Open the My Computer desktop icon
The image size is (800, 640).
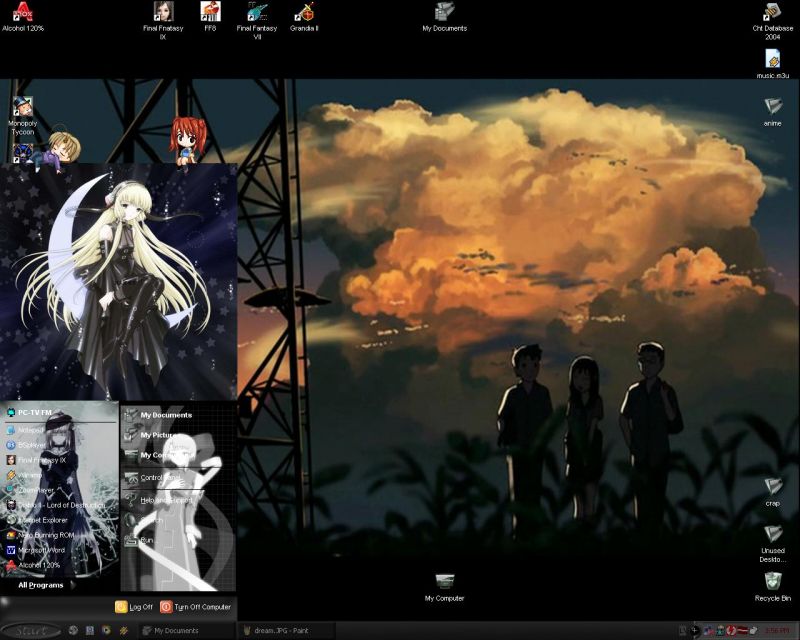pos(444,587)
